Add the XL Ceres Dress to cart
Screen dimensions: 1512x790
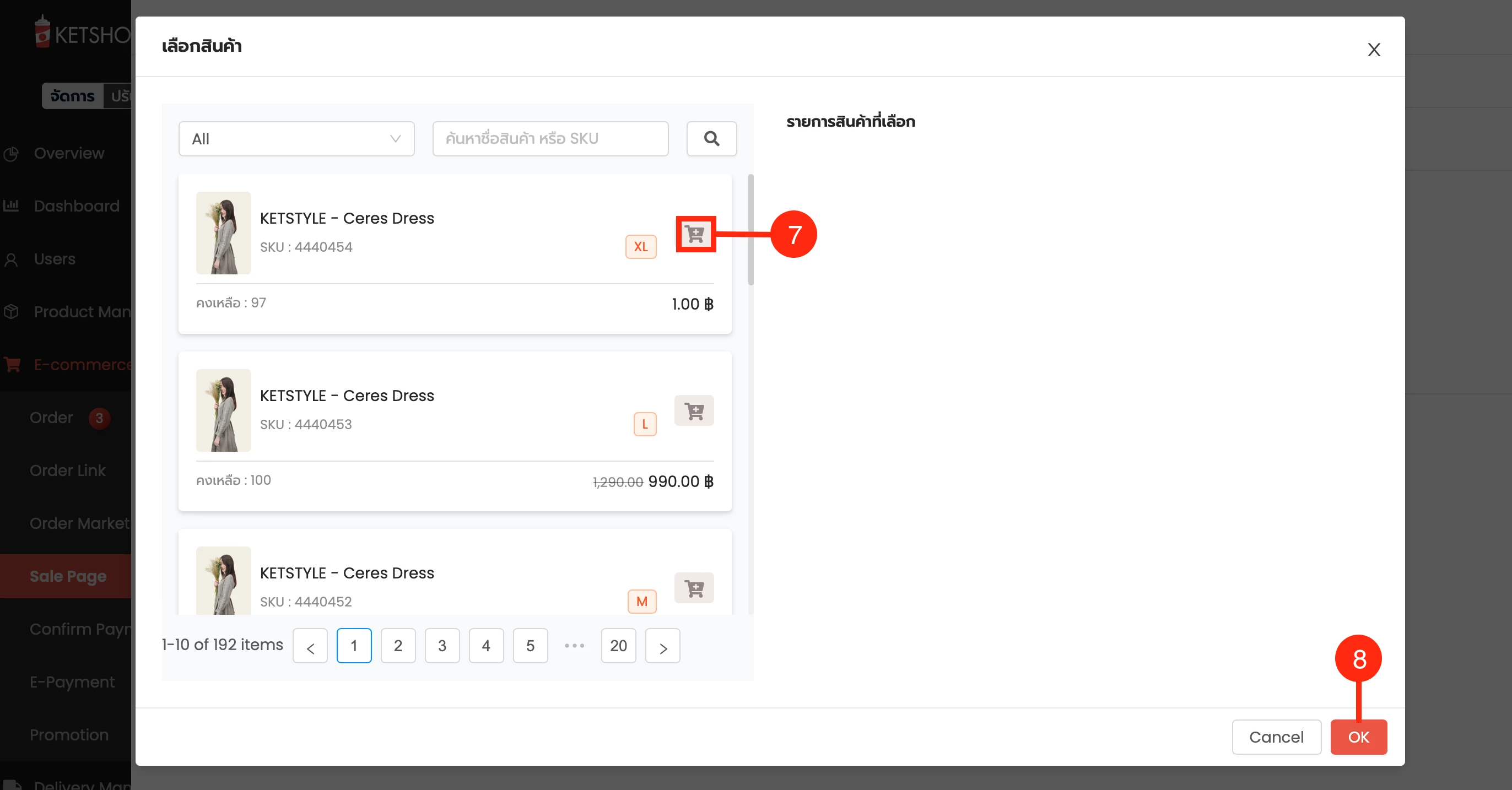point(695,234)
